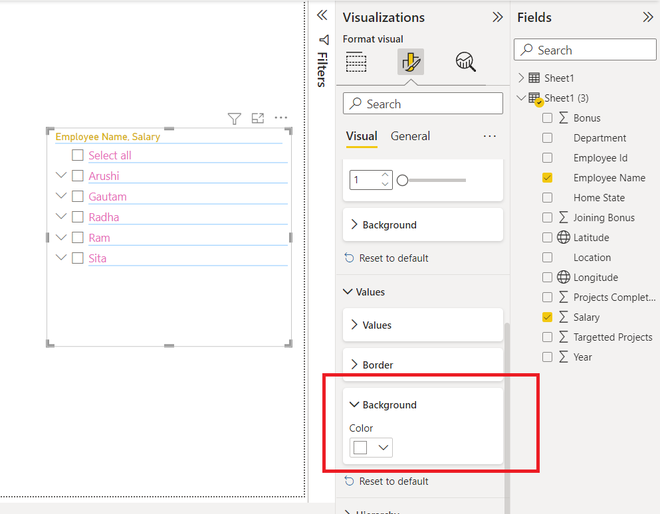Check Ram in the slicer
This screenshot has width=660, height=514.
pyautogui.click(x=77, y=237)
